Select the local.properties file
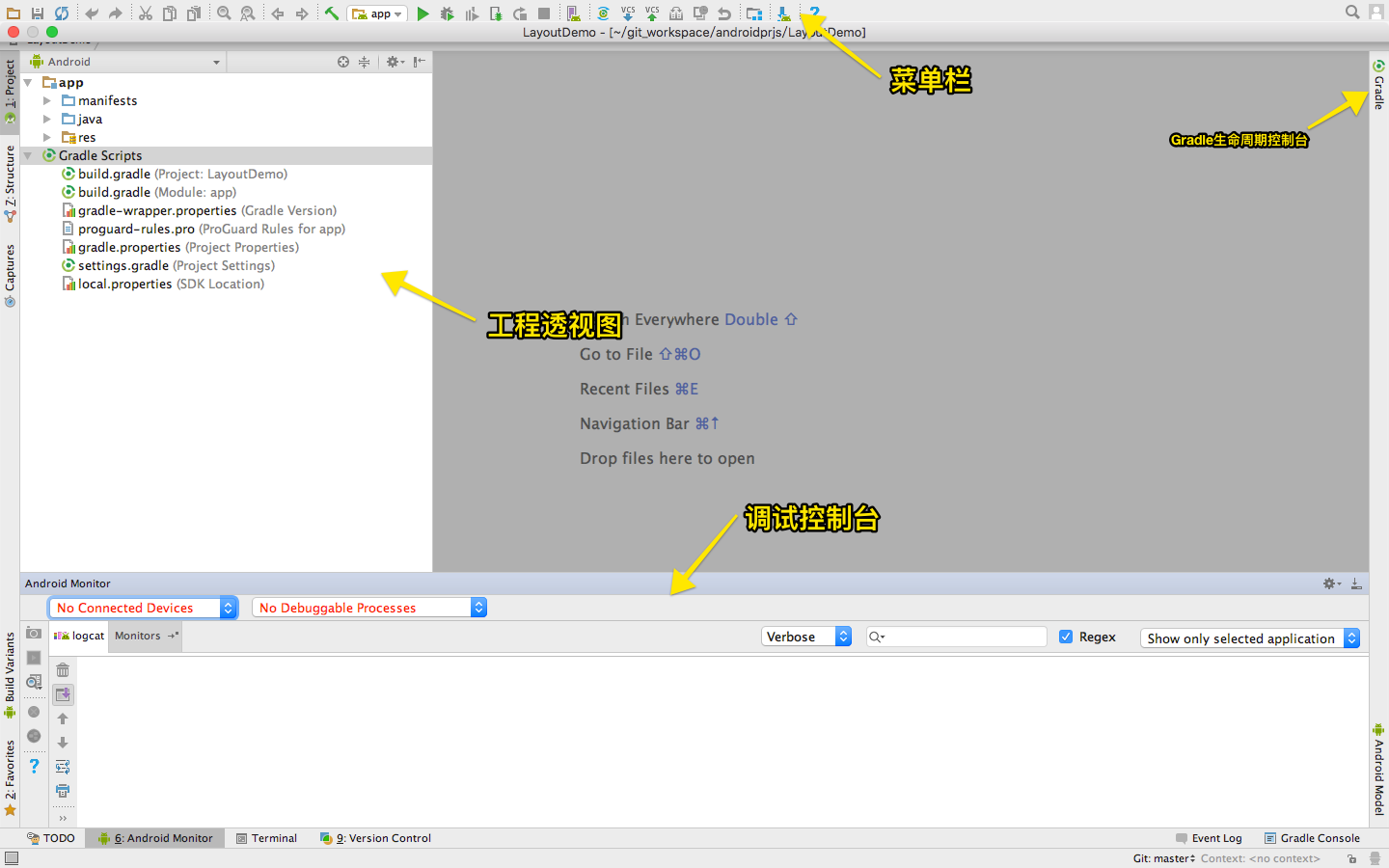Viewport: 1389px width, 868px height. [x=163, y=285]
